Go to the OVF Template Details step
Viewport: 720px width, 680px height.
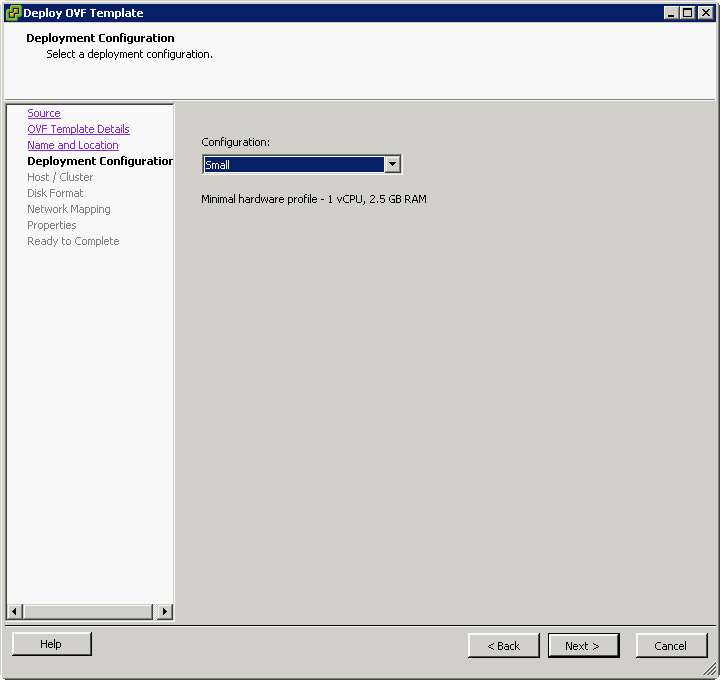pos(78,129)
